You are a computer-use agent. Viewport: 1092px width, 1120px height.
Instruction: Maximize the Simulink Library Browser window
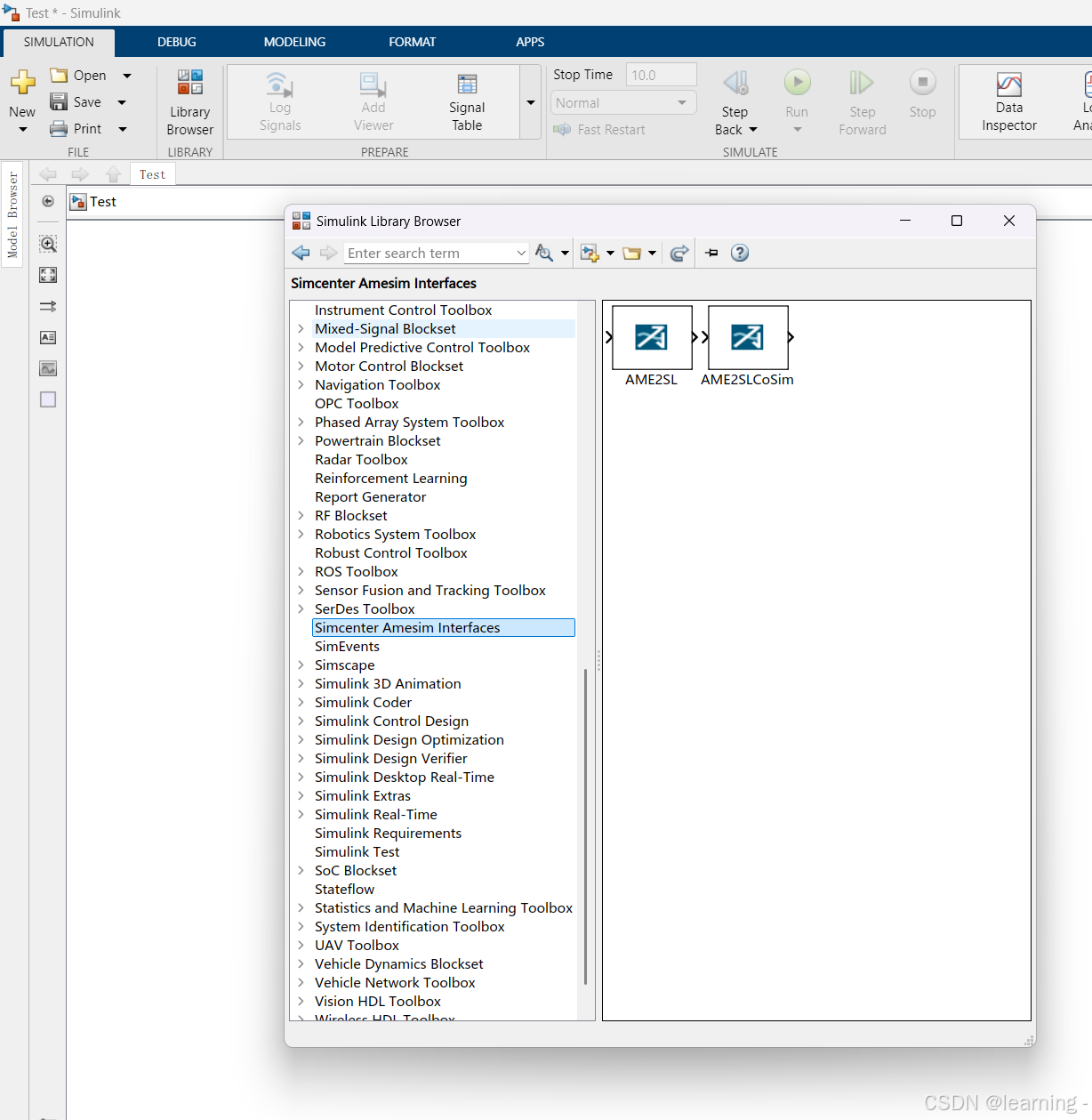coord(957,221)
